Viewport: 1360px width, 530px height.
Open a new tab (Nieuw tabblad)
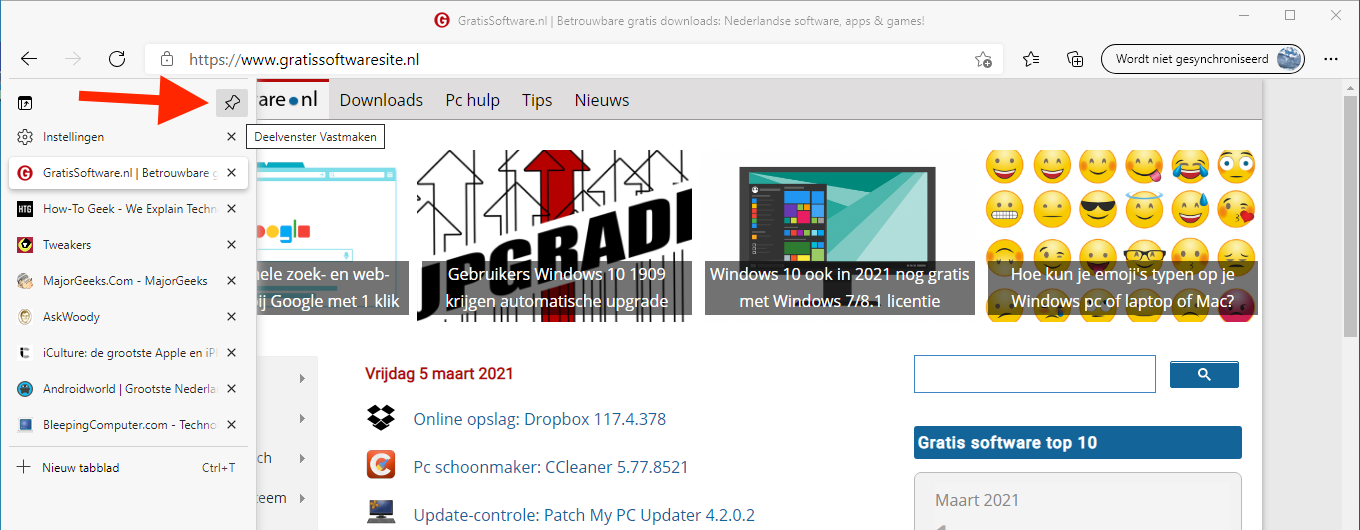[x=80, y=467]
